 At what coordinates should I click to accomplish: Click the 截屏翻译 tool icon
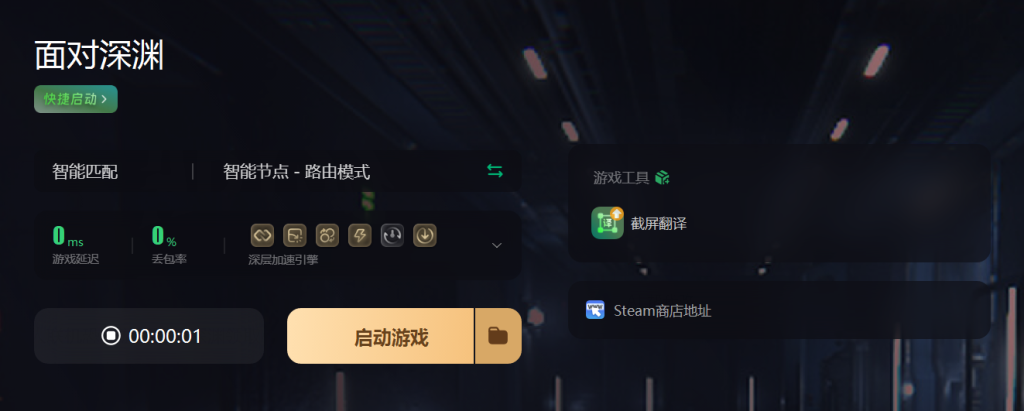(x=607, y=223)
